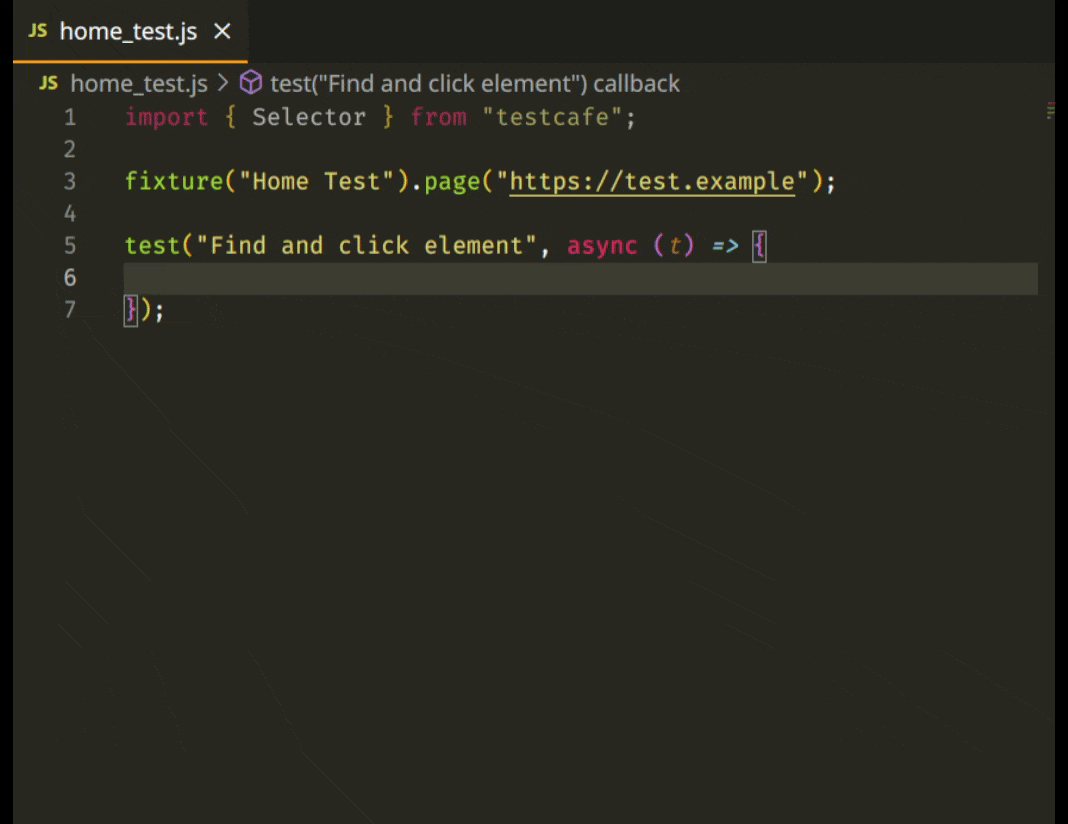Expand the breadcrumb chevron separator
The width and height of the screenshot is (1068, 824).
[x=223, y=83]
